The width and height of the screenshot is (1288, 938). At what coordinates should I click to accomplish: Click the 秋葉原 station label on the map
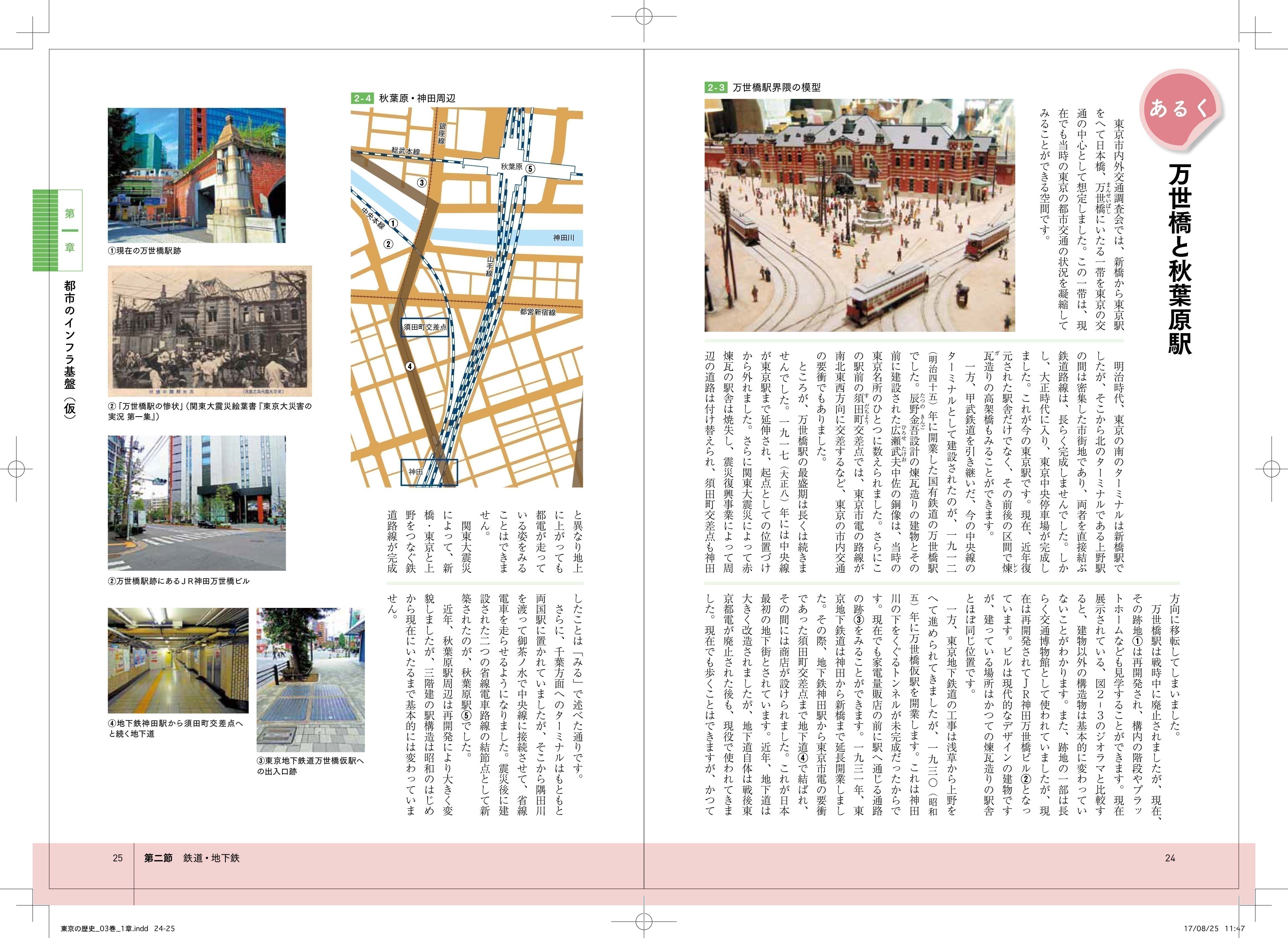511,167
